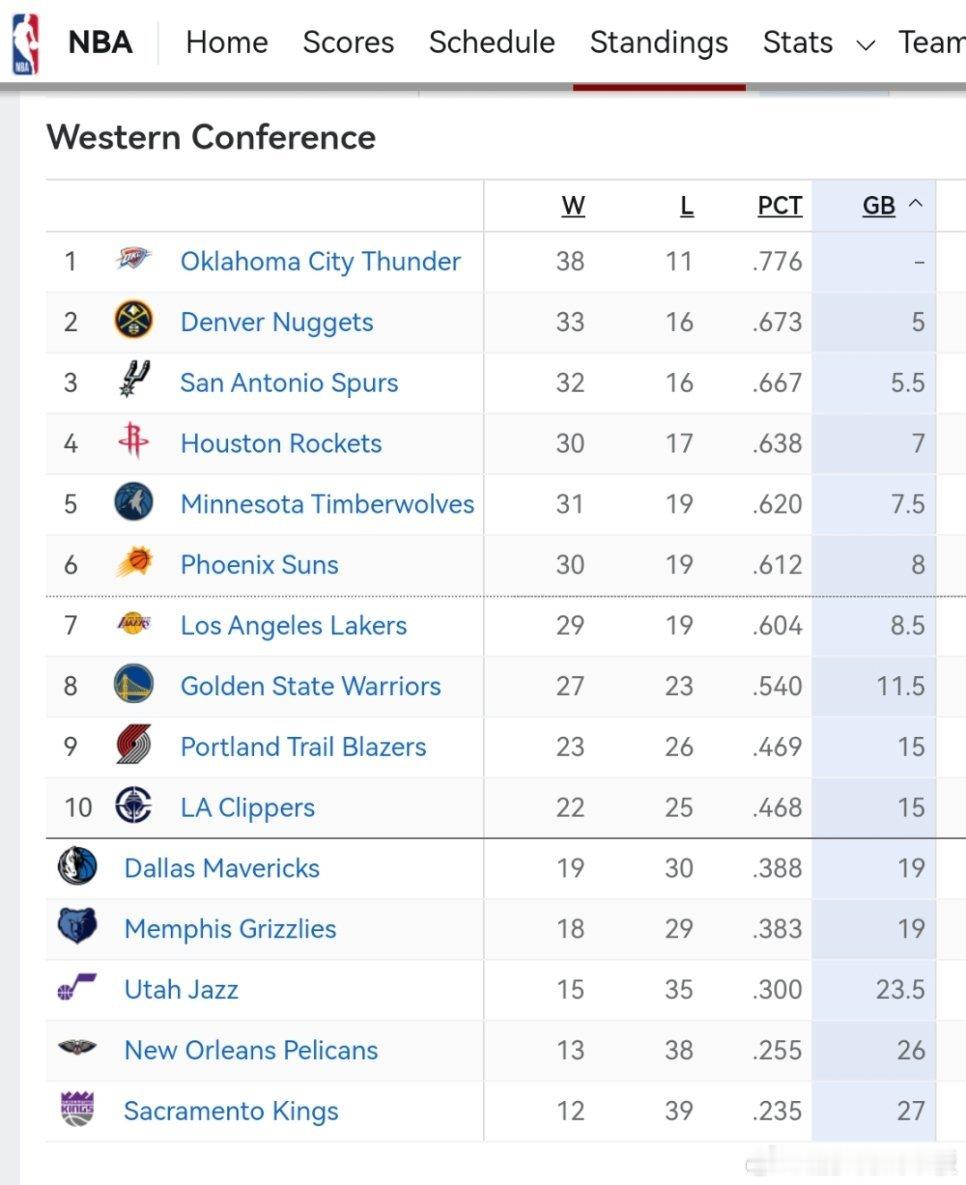
Task: Open the Los Angeles Lakers team link
Action: pos(293,626)
